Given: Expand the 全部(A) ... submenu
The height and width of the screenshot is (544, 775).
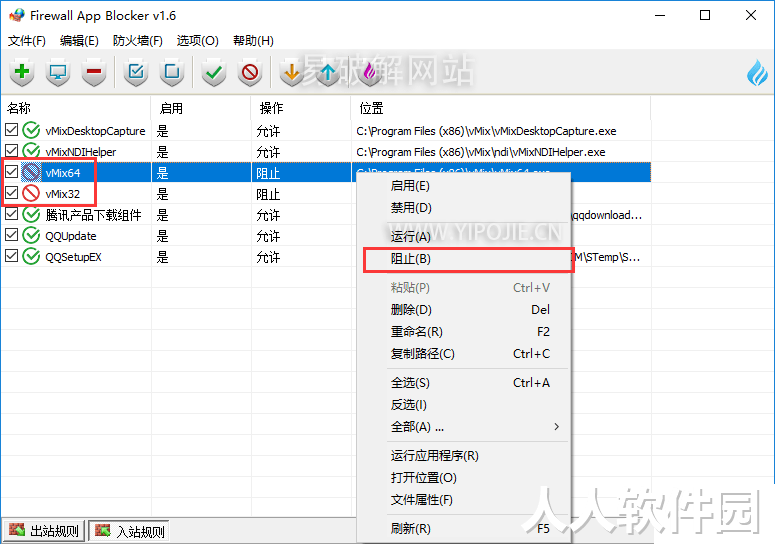Looking at the screenshot, I should (x=464, y=427).
